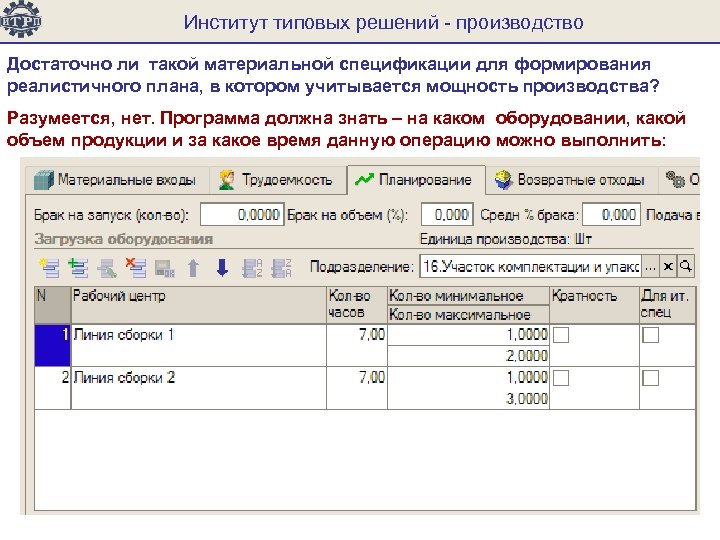Click the Кол-во часов column header
Screen dimensions: 720x540
357,305
